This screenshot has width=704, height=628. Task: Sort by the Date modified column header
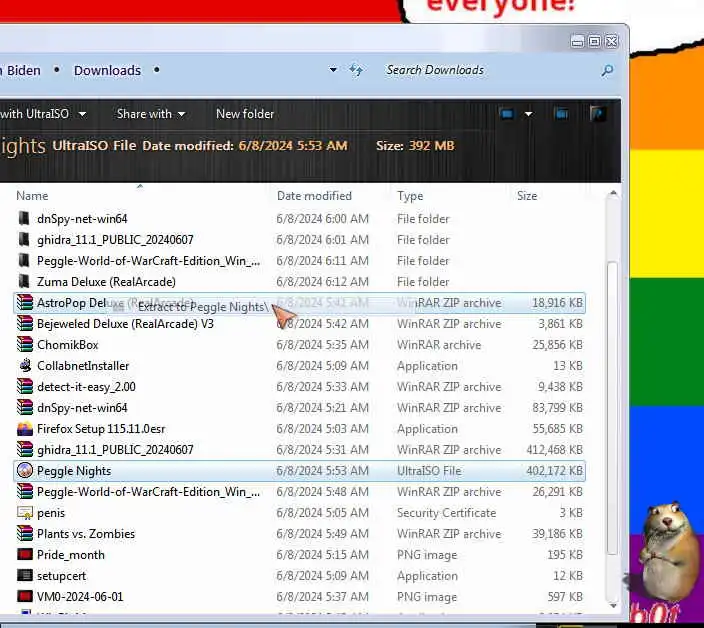pos(314,196)
